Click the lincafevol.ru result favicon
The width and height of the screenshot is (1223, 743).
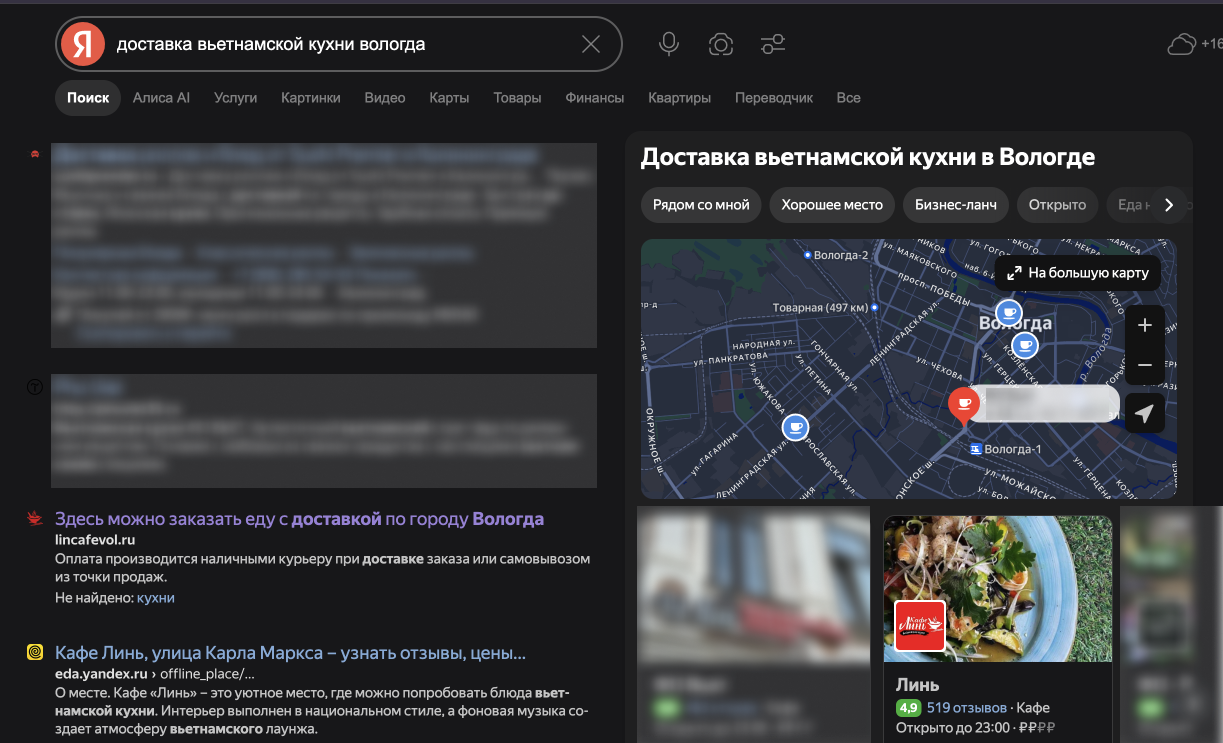[x=35, y=519]
